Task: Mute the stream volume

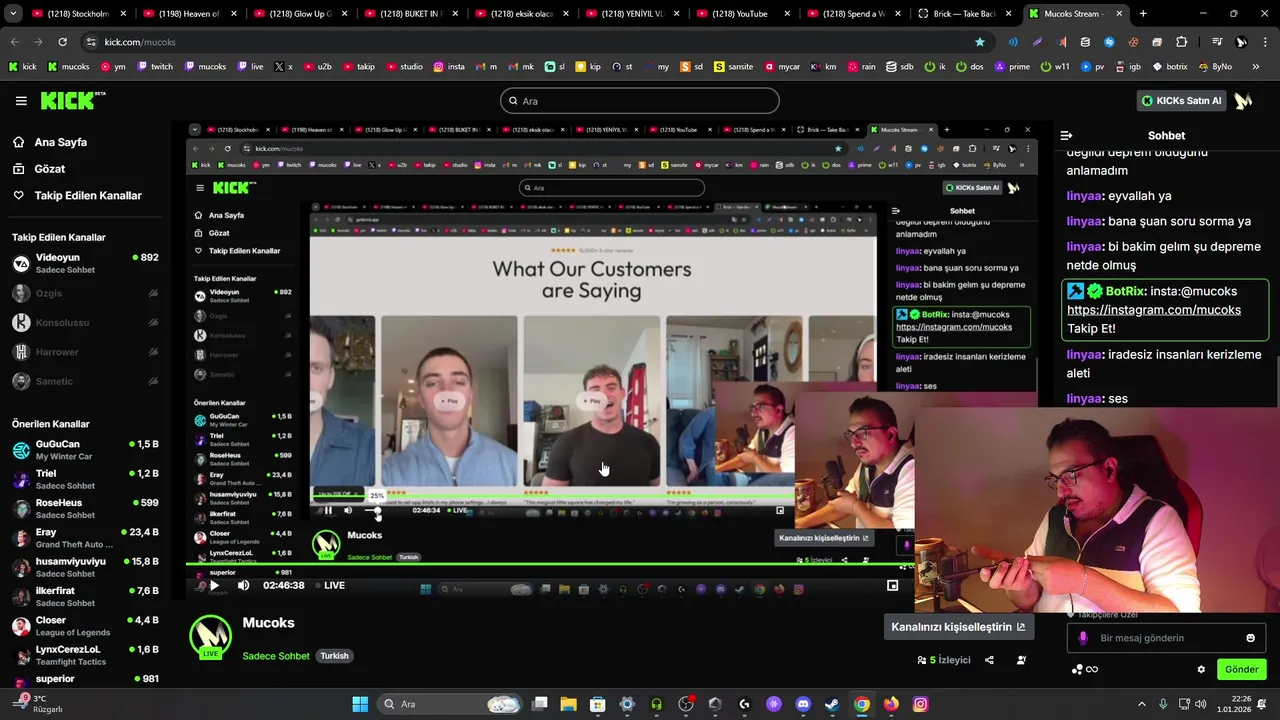Action: (243, 586)
